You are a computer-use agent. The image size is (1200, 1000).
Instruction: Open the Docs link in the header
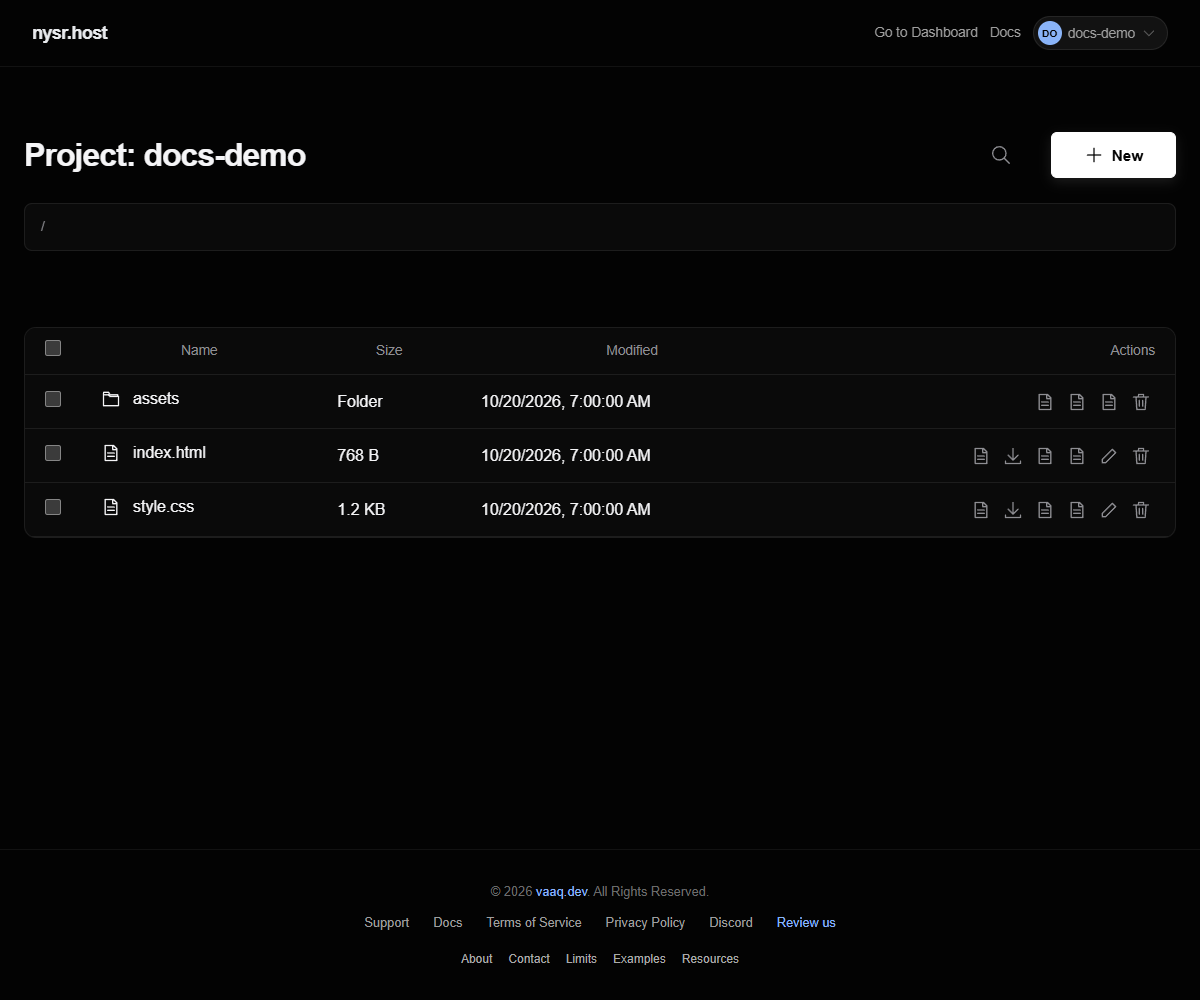[x=1005, y=32]
